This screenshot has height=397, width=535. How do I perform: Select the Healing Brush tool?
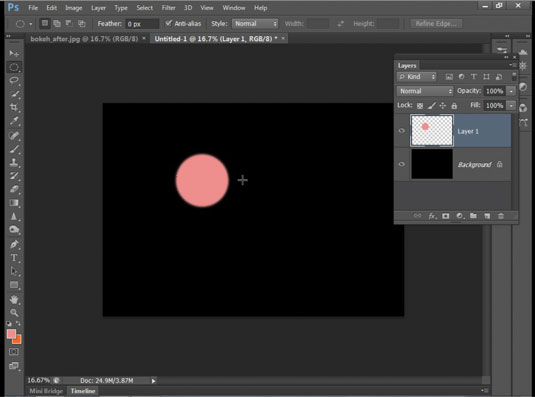pyautogui.click(x=14, y=136)
